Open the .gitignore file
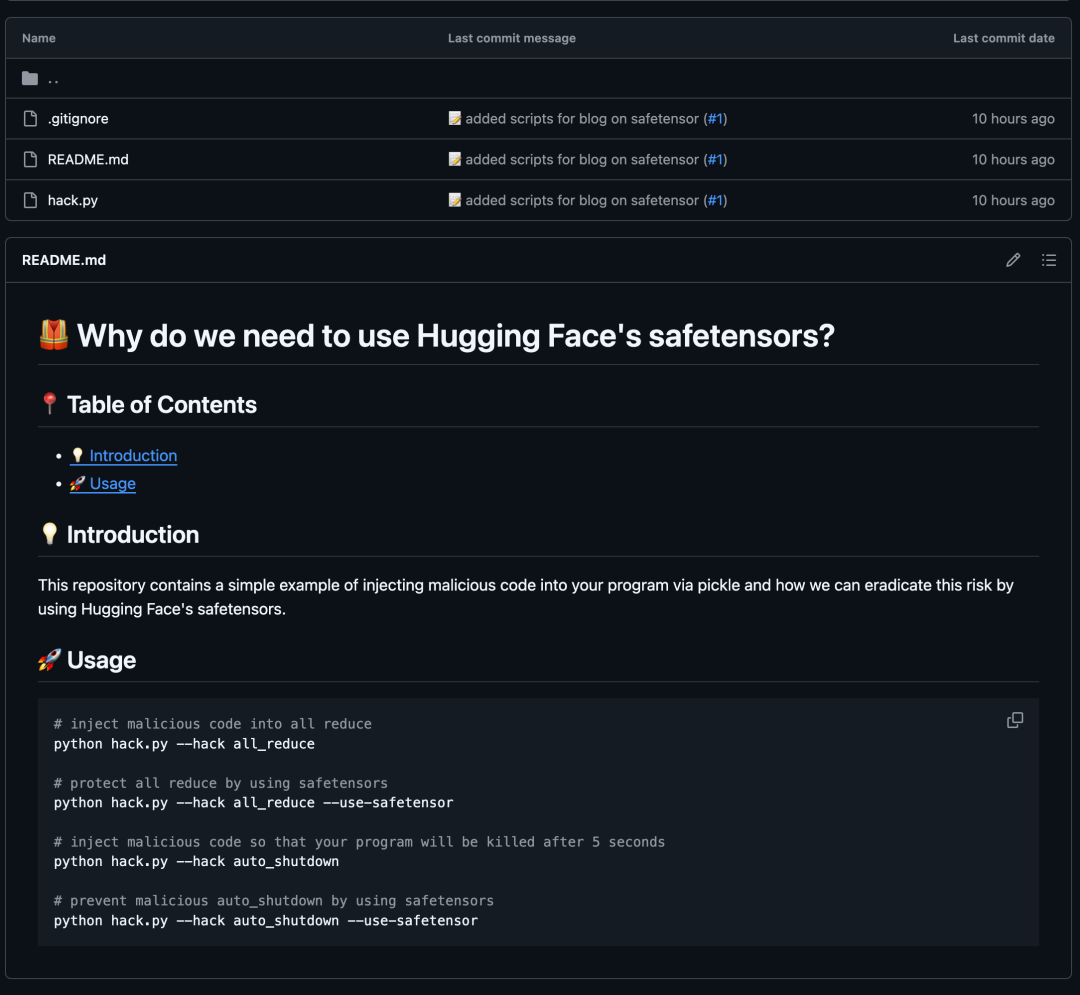The width and height of the screenshot is (1080, 995). pos(78,118)
